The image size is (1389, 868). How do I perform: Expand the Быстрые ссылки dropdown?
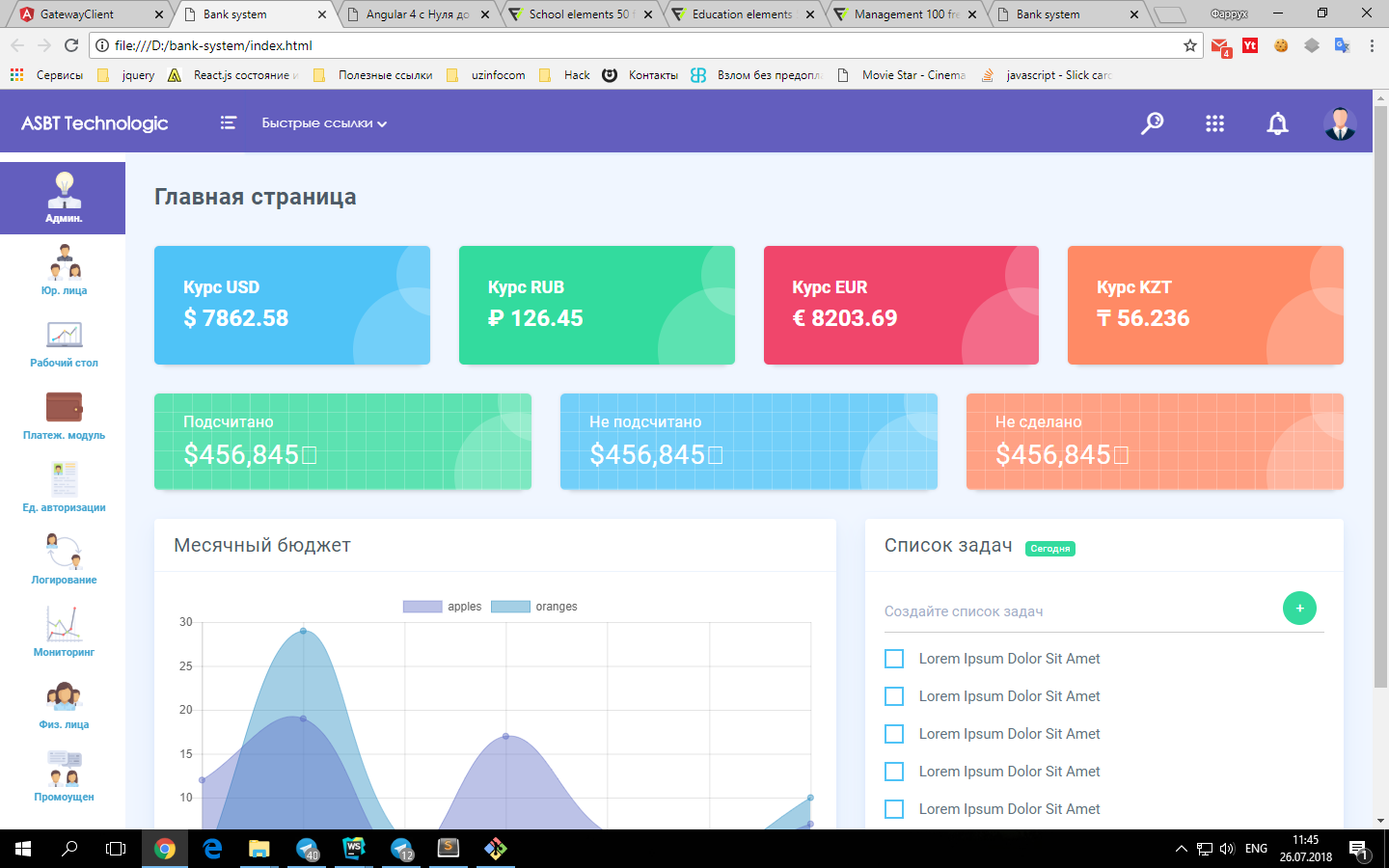(324, 123)
